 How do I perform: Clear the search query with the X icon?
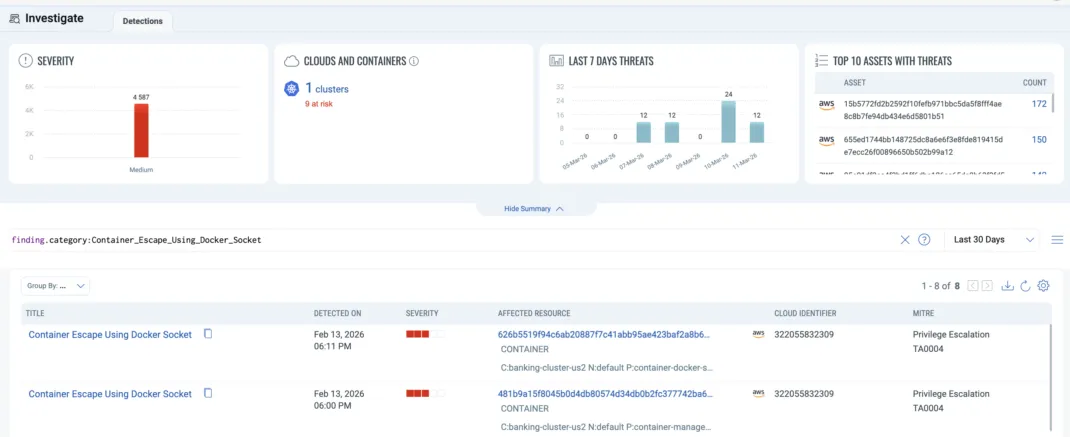pyautogui.click(x=904, y=240)
